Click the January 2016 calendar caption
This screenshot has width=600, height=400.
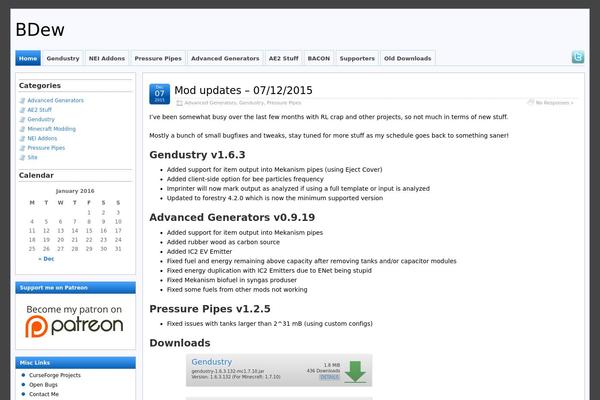point(75,191)
